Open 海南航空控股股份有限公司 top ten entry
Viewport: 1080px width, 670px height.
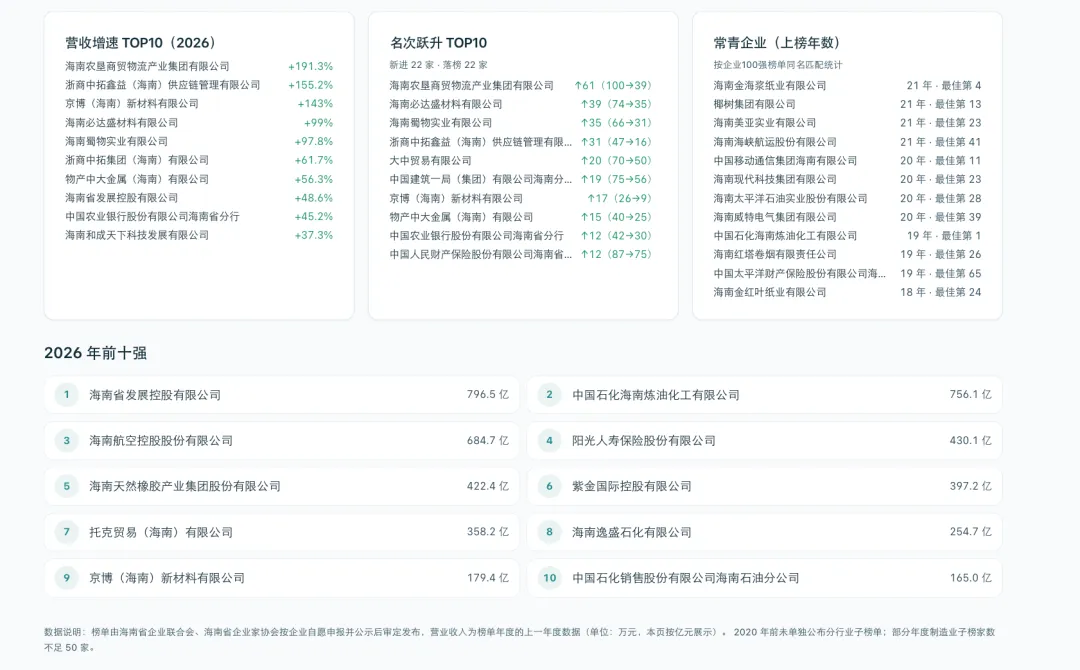(282, 441)
